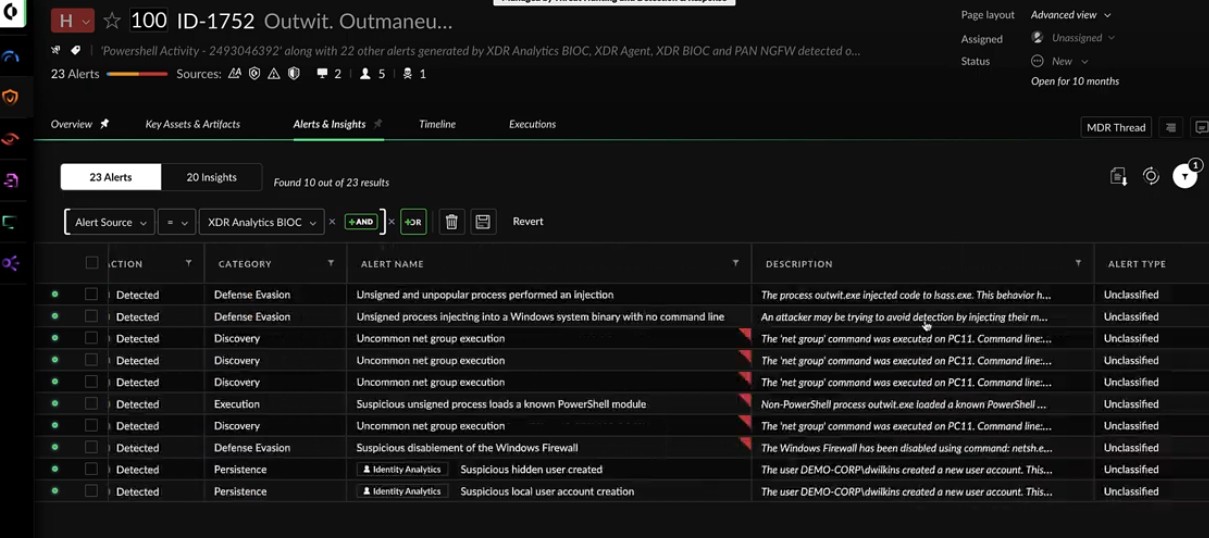This screenshot has height=538, width=1209.
Task: Click the rocket icon below the incident title
Action: pos(57,50)
